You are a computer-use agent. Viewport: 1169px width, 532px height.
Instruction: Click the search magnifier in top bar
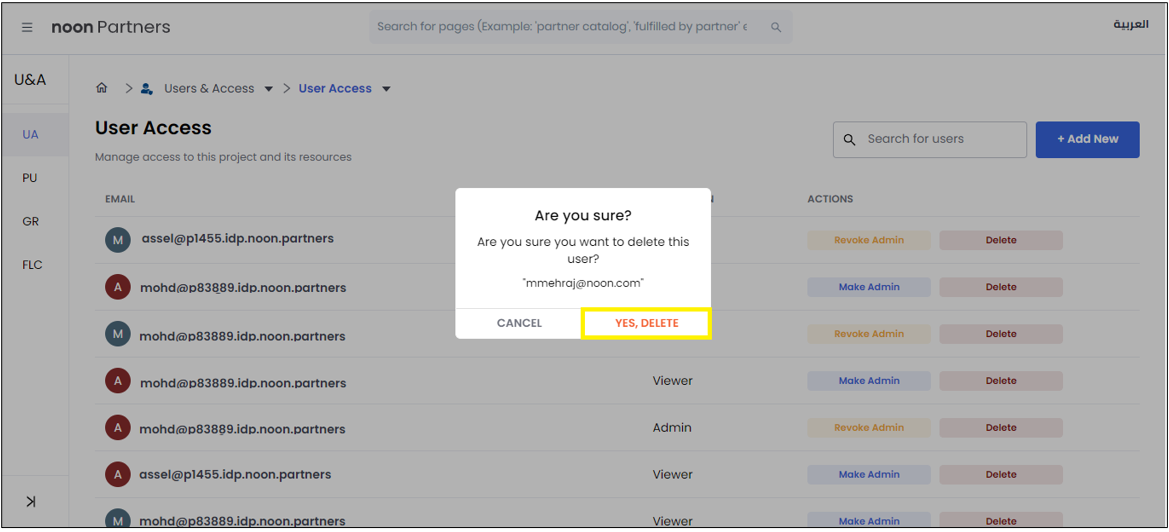pyautogui.click(x=776, y=27)
